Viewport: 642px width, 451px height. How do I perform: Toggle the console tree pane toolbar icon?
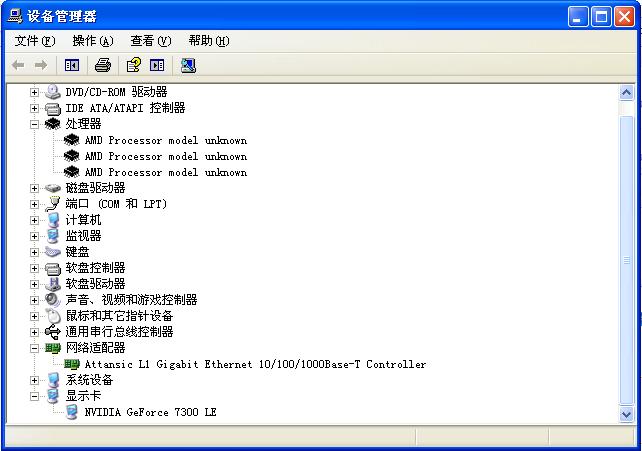click(x=72, y=65)
